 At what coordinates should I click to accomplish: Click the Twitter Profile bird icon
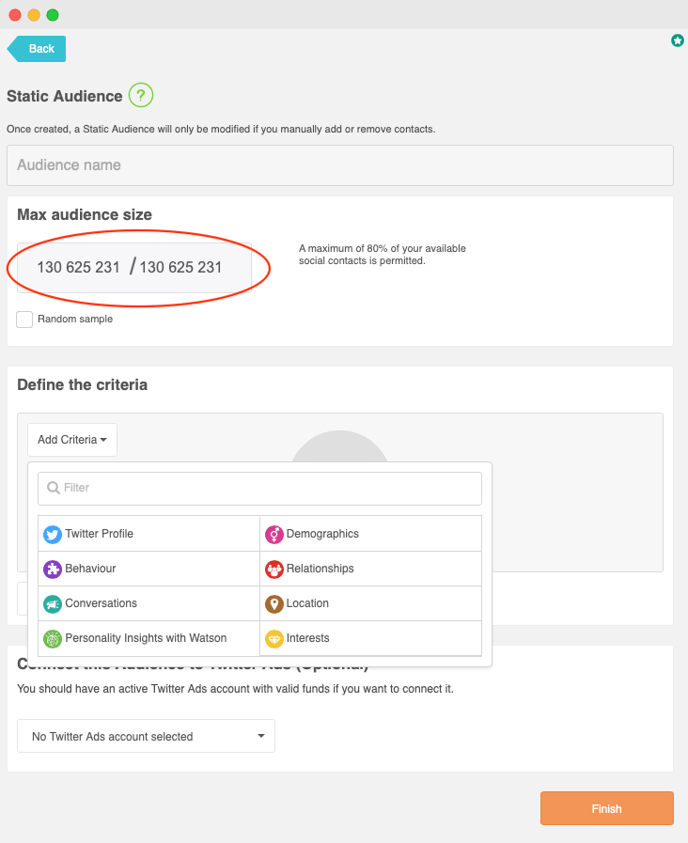click(x=52, y=534)
